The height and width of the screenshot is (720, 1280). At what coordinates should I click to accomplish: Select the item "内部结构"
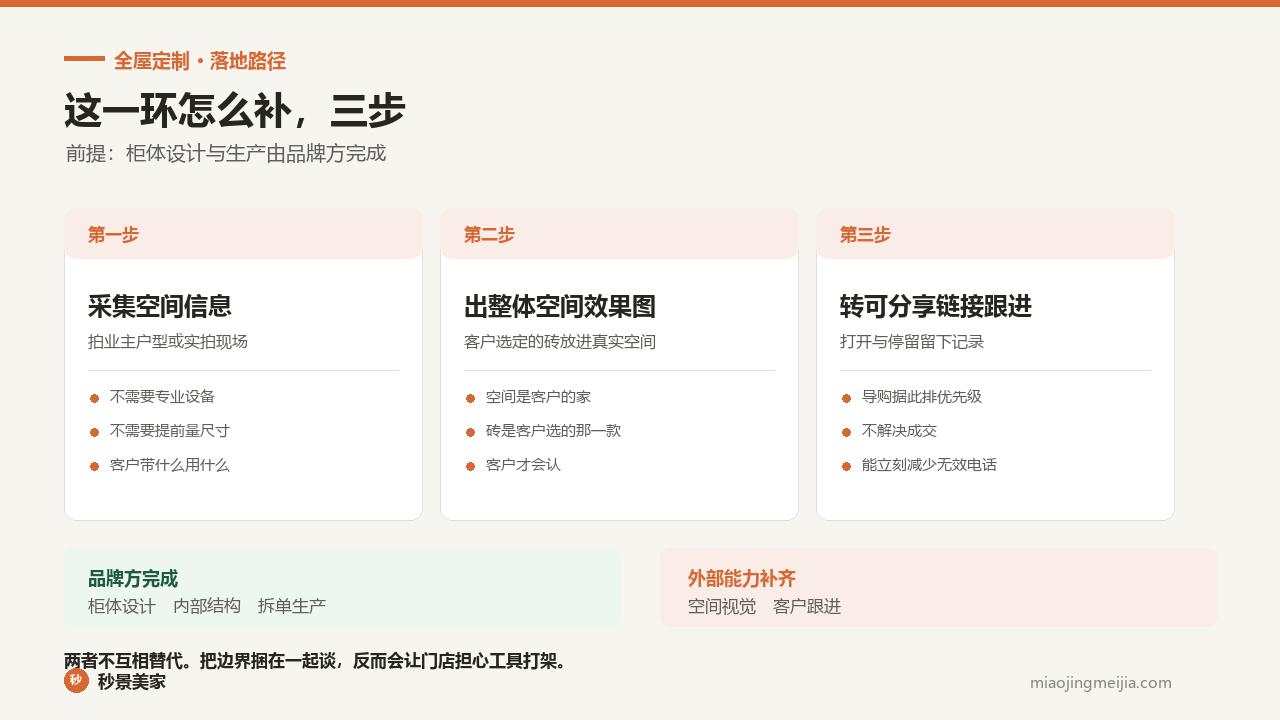[x=207, y=606]
